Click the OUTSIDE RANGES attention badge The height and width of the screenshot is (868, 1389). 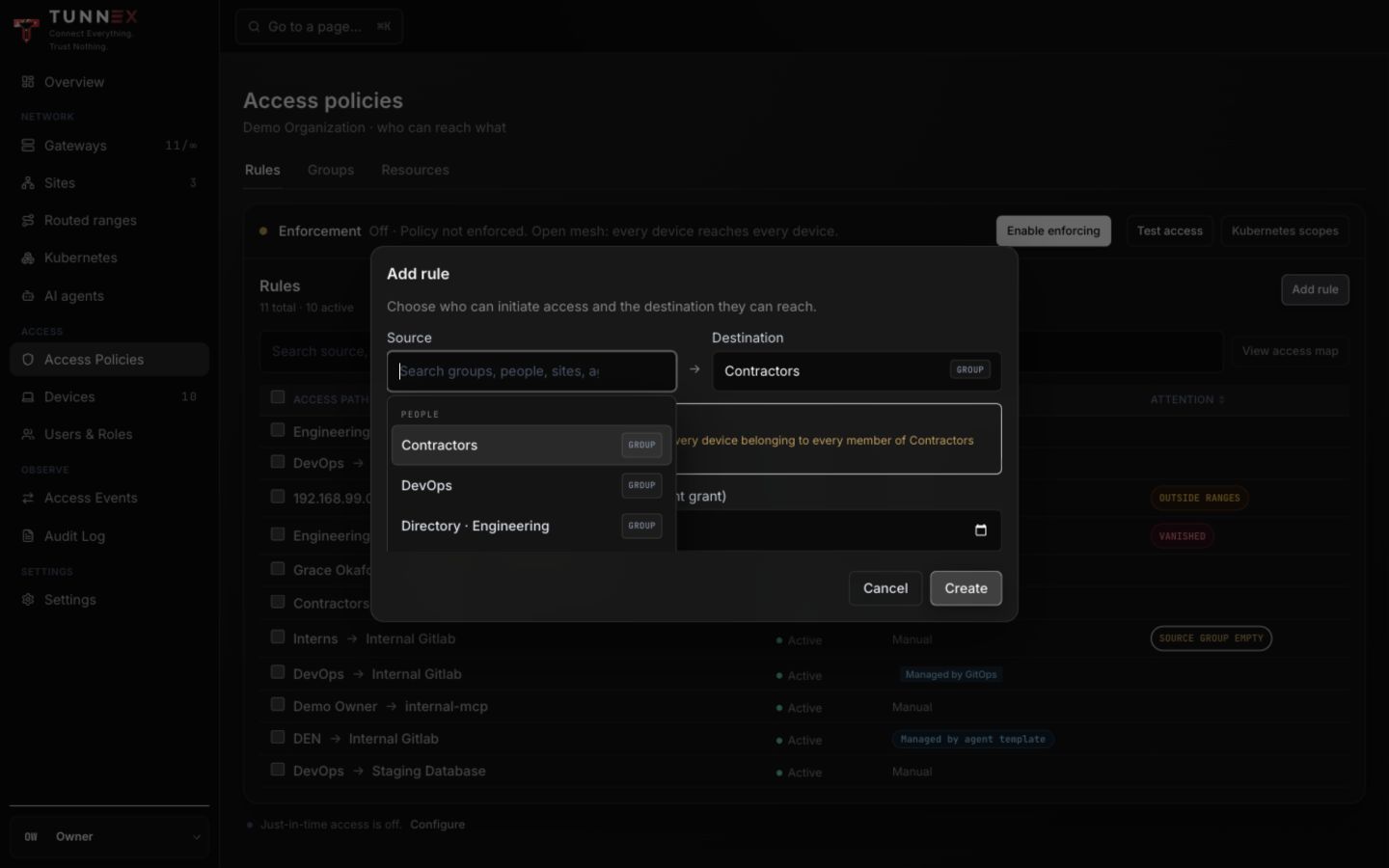click(x=1199, y=499)
